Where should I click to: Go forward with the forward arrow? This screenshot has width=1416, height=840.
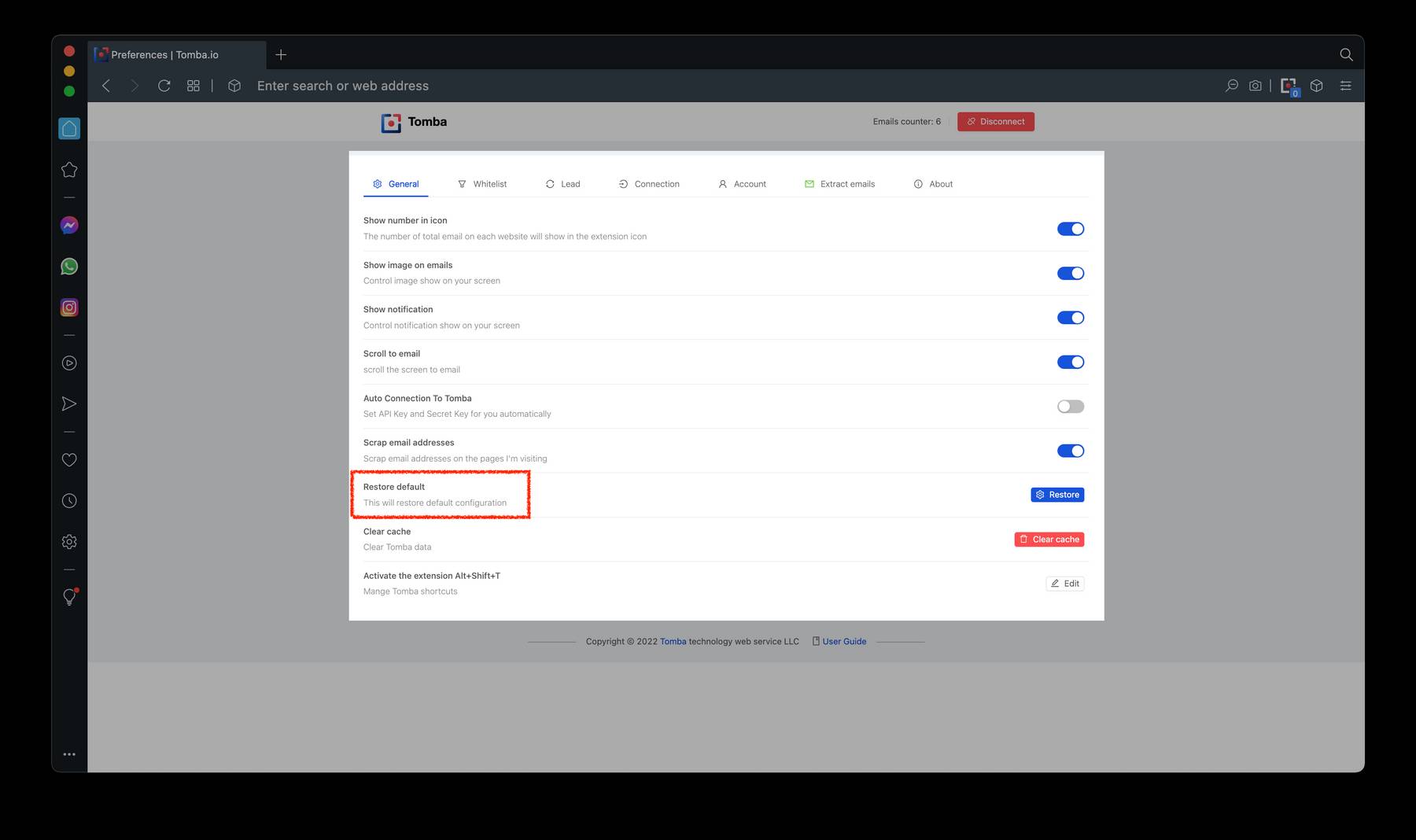(135, 86)
